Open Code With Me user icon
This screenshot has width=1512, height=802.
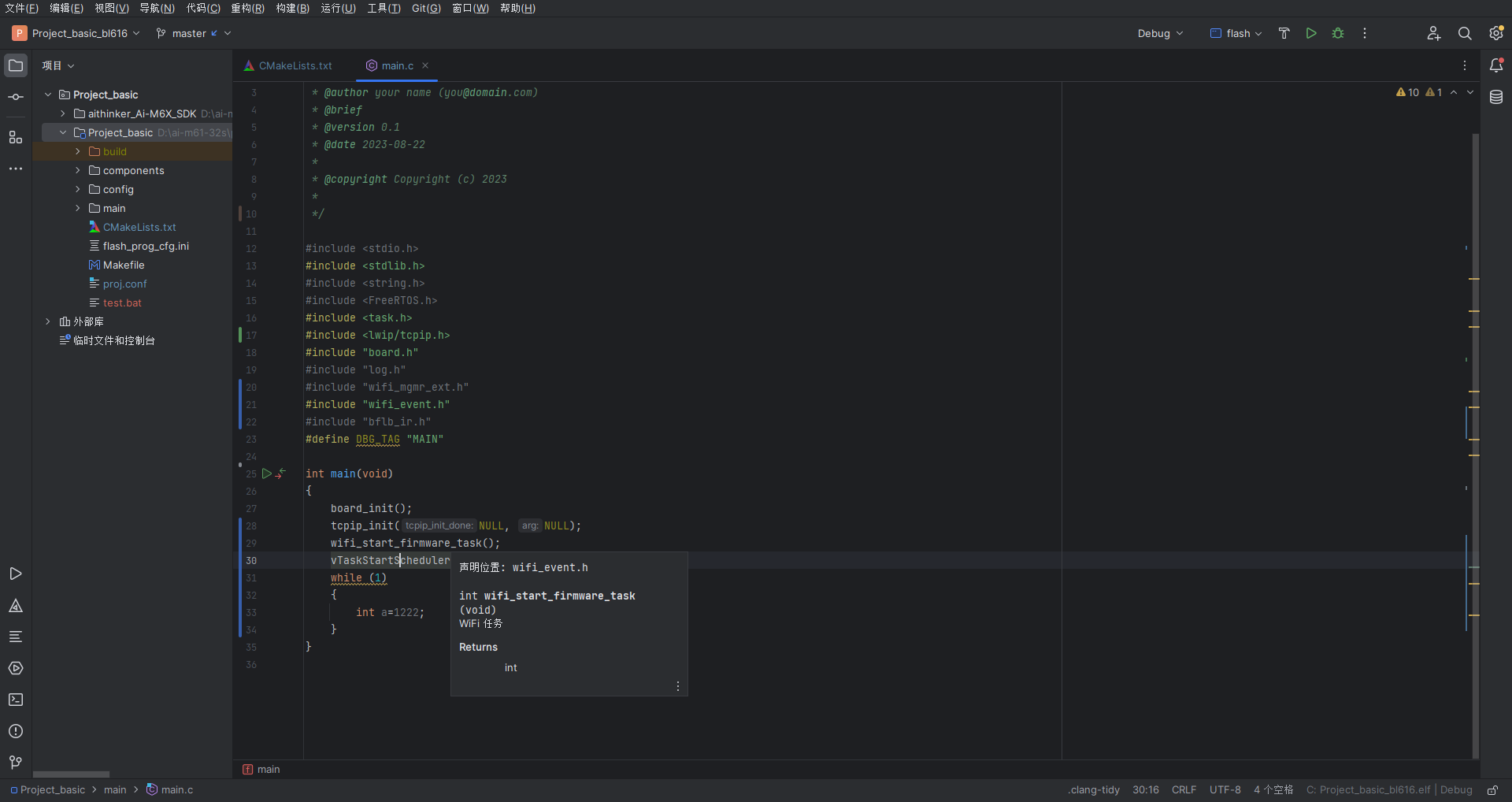point(1434,33)
